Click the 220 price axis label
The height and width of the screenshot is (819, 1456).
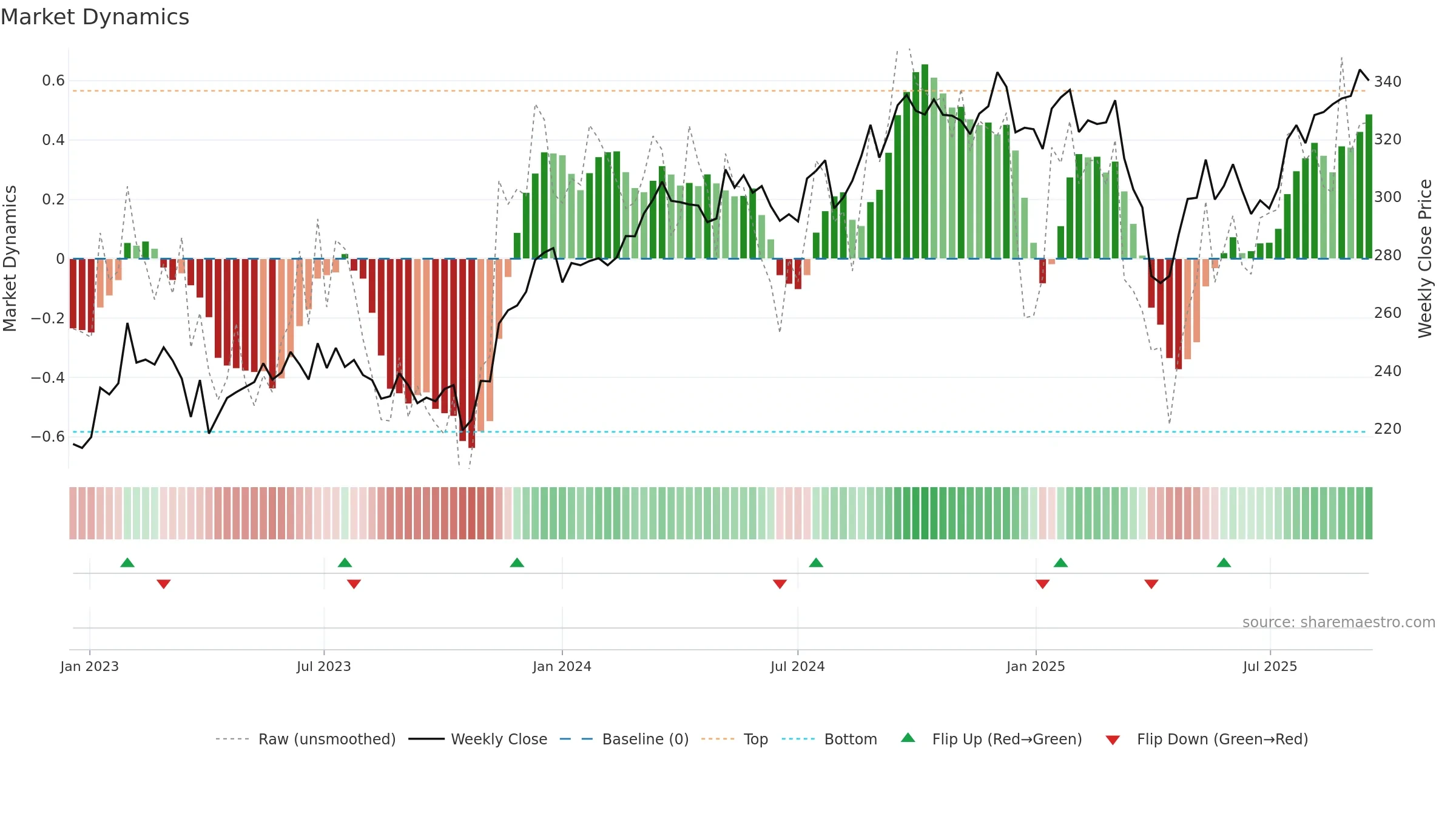(1387, 429)
